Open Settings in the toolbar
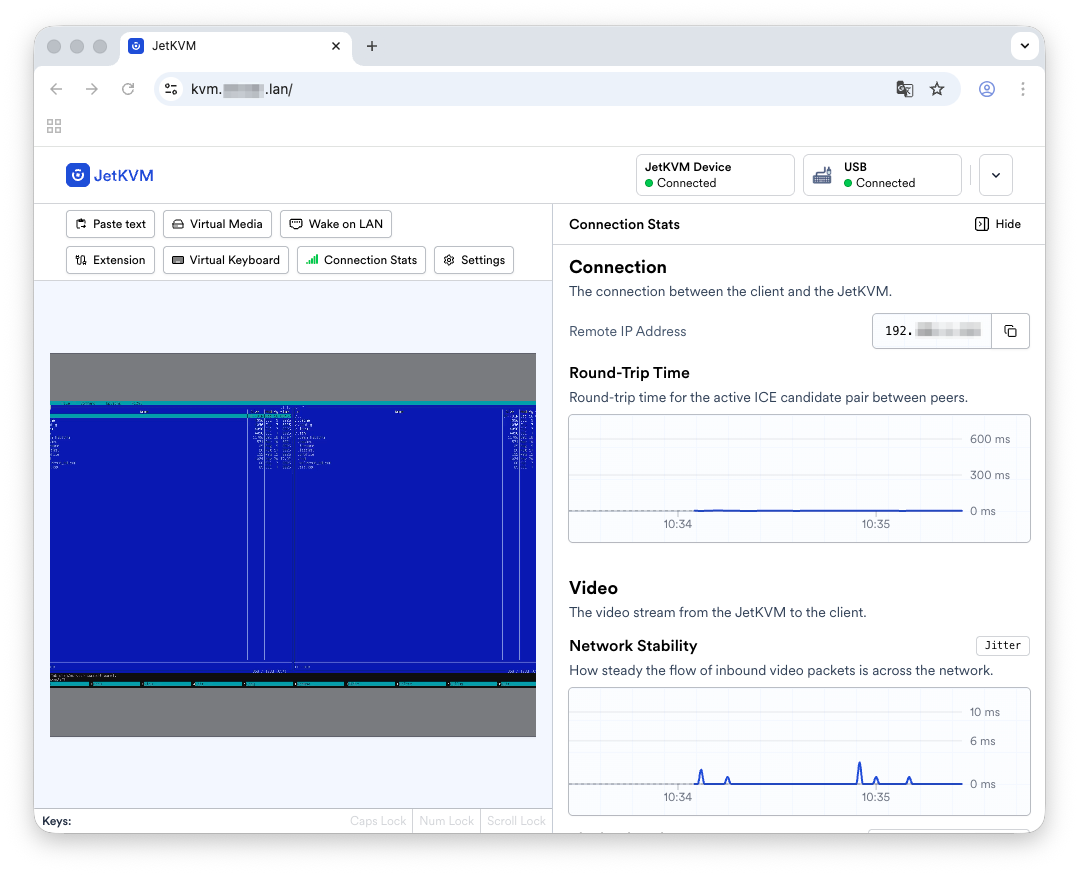 click(474, 260)
